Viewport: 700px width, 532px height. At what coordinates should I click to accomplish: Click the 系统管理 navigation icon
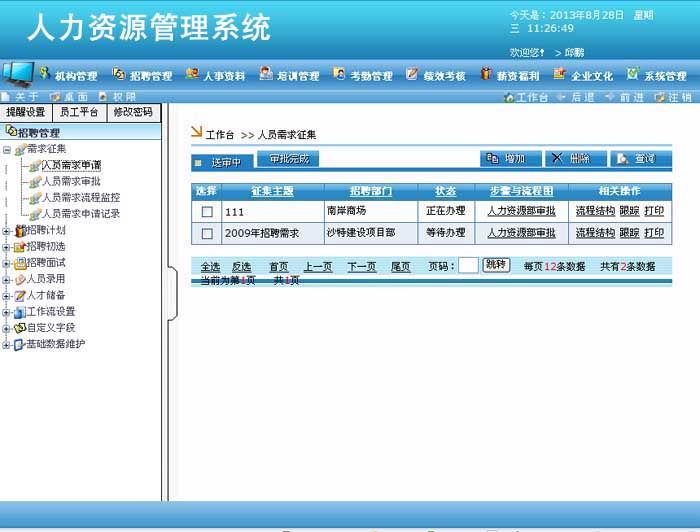[x=634, y=74]
